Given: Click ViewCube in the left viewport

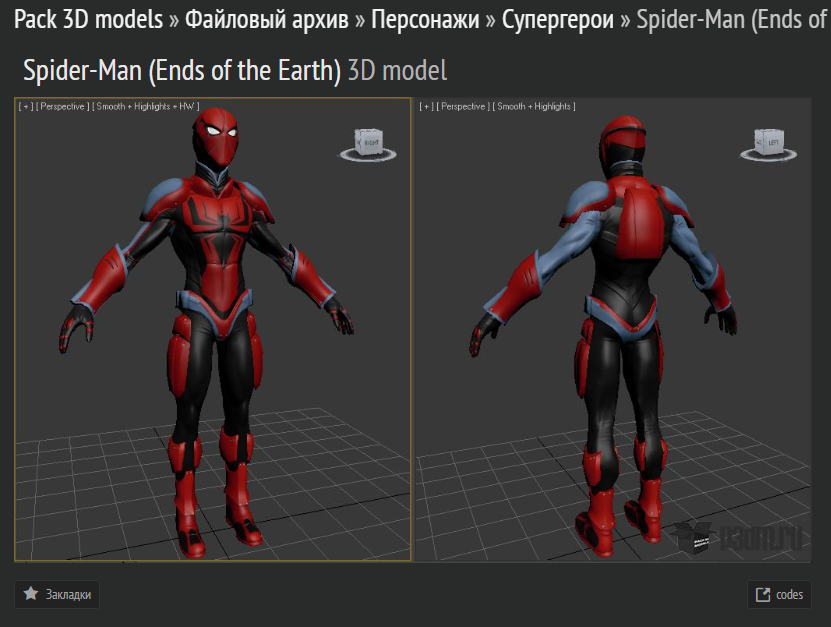Looking at the screenshot, I should 368,144.
